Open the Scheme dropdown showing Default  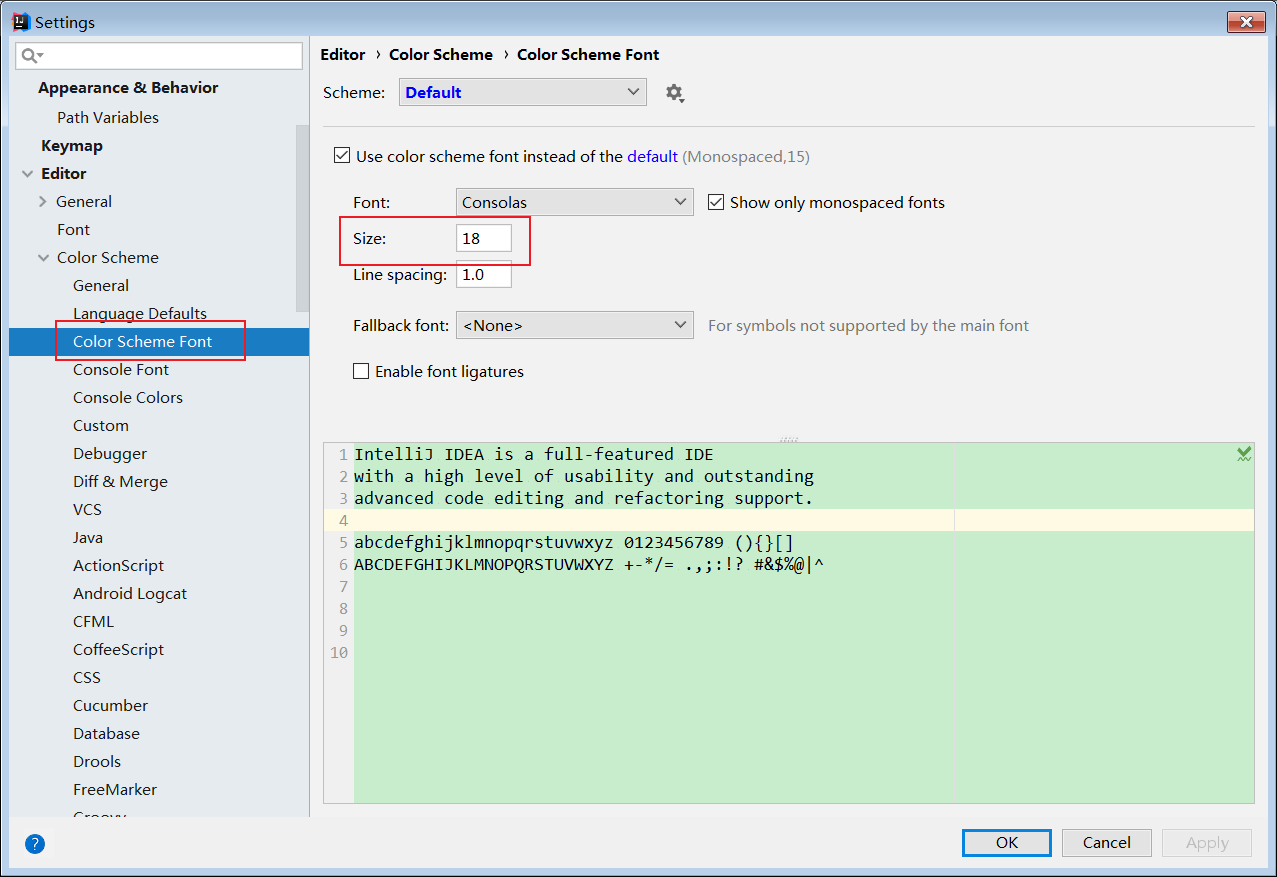point(523,93)
